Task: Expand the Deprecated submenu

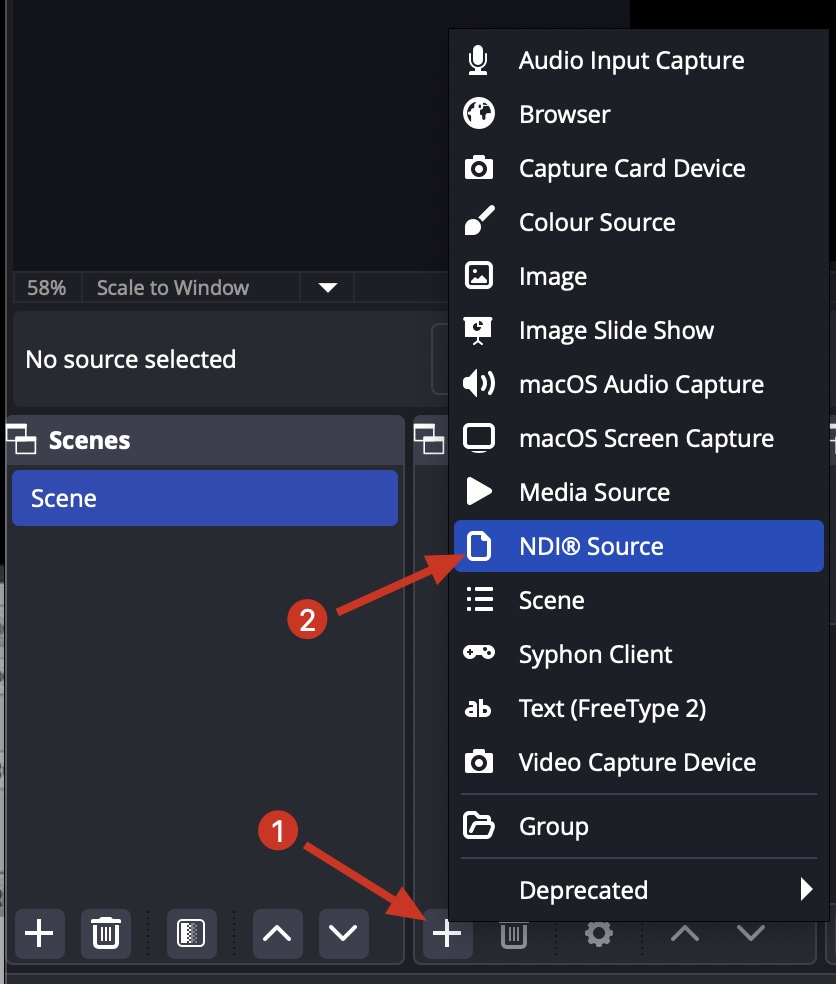Action: tap(582, 890)
